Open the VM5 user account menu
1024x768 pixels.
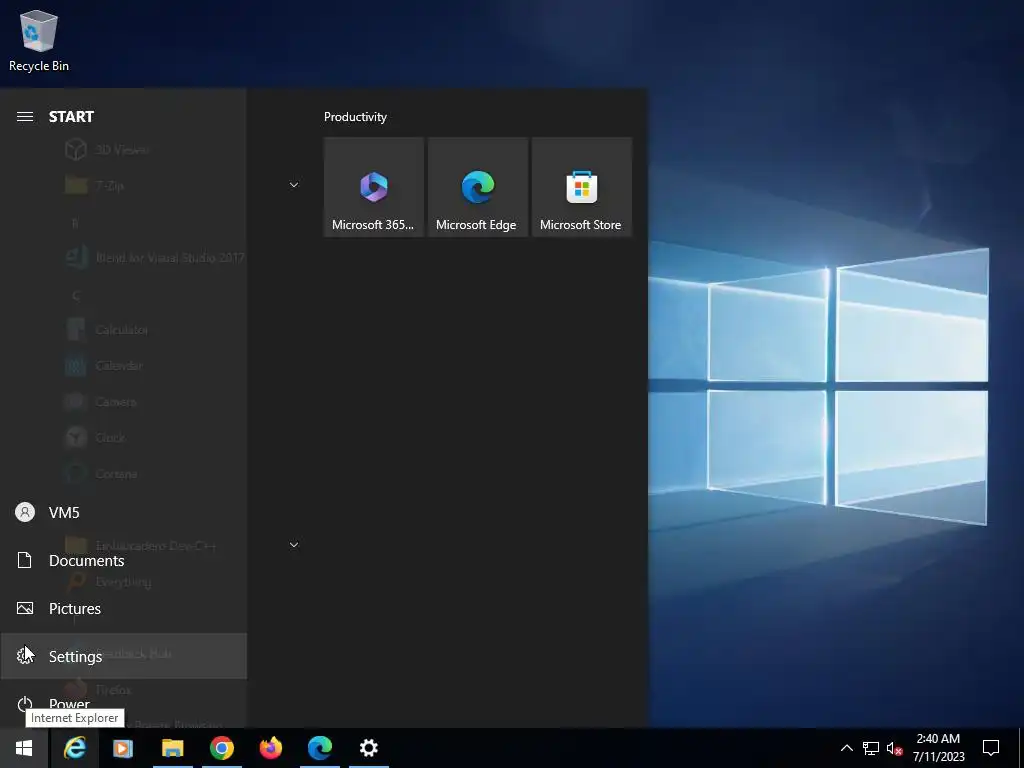tap(123, 513)
